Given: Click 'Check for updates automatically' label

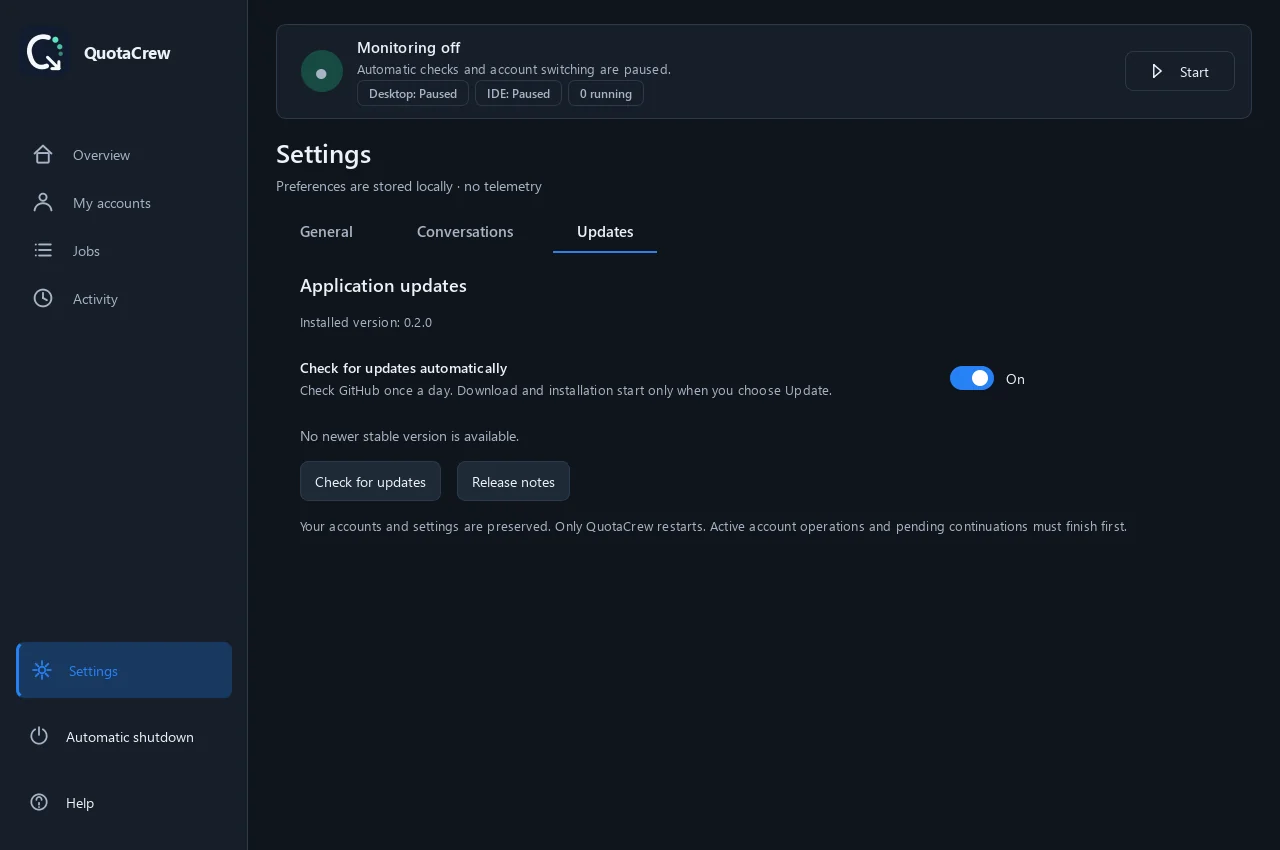Looking at the screenshot, I should 403,368.
